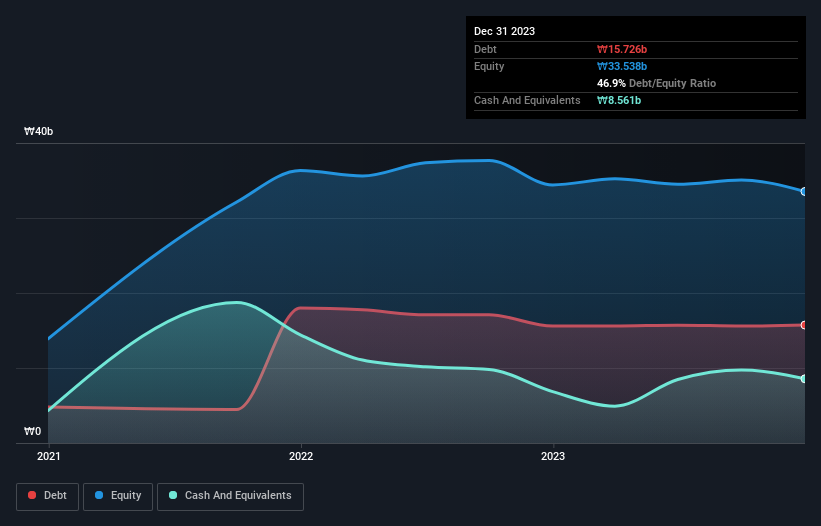
Task: Select the blue Equity endpoint marker
Action: 804,192
